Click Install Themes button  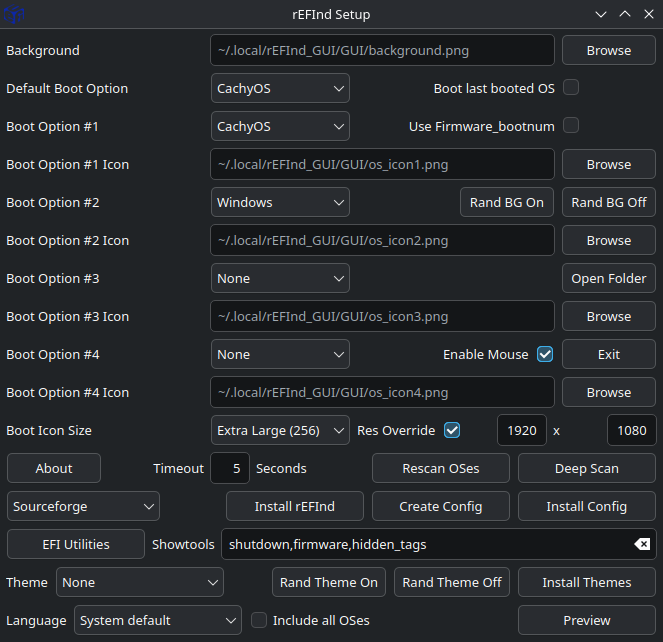586,582
